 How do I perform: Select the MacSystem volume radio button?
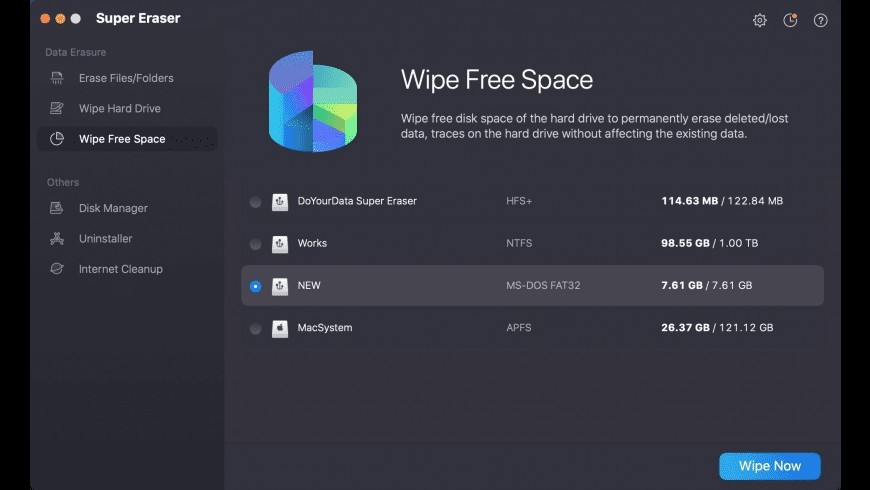click(255, 329)
